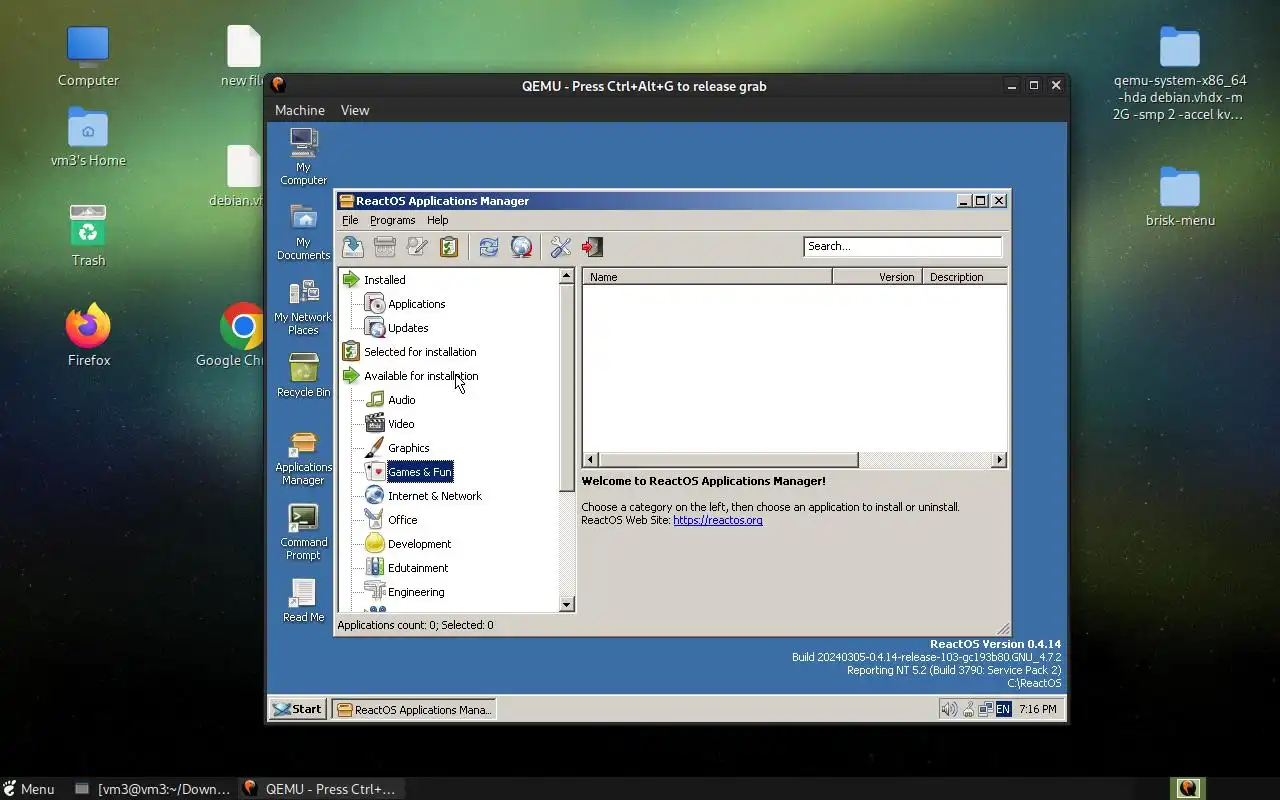Click ReactOS Applications Manager taskbar button

pyautogui.click(x=414, y=709)
